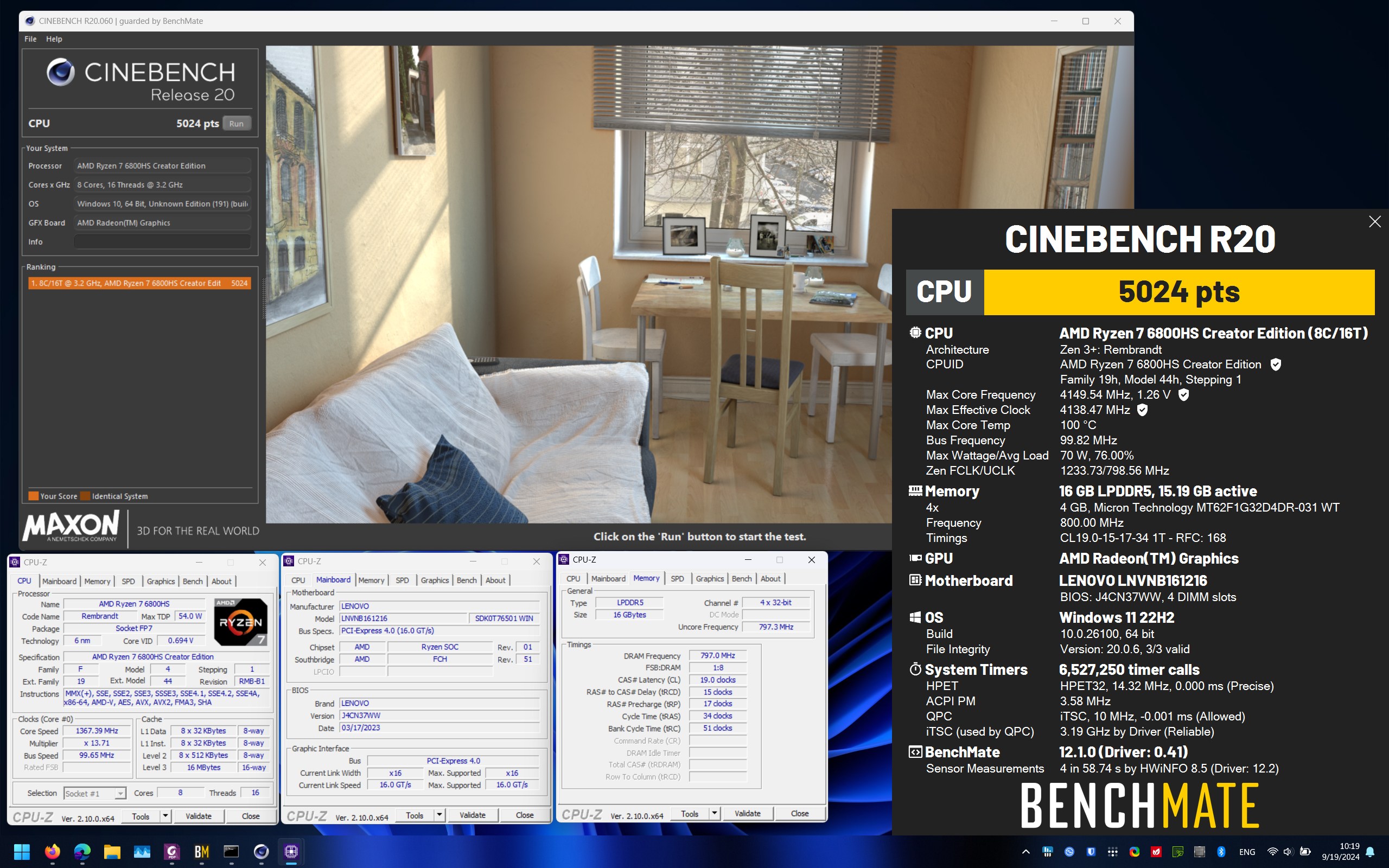Open the Help menu in Cinebench
Image resolution: width=1389 pixels, height=868 pixels.
54,39
